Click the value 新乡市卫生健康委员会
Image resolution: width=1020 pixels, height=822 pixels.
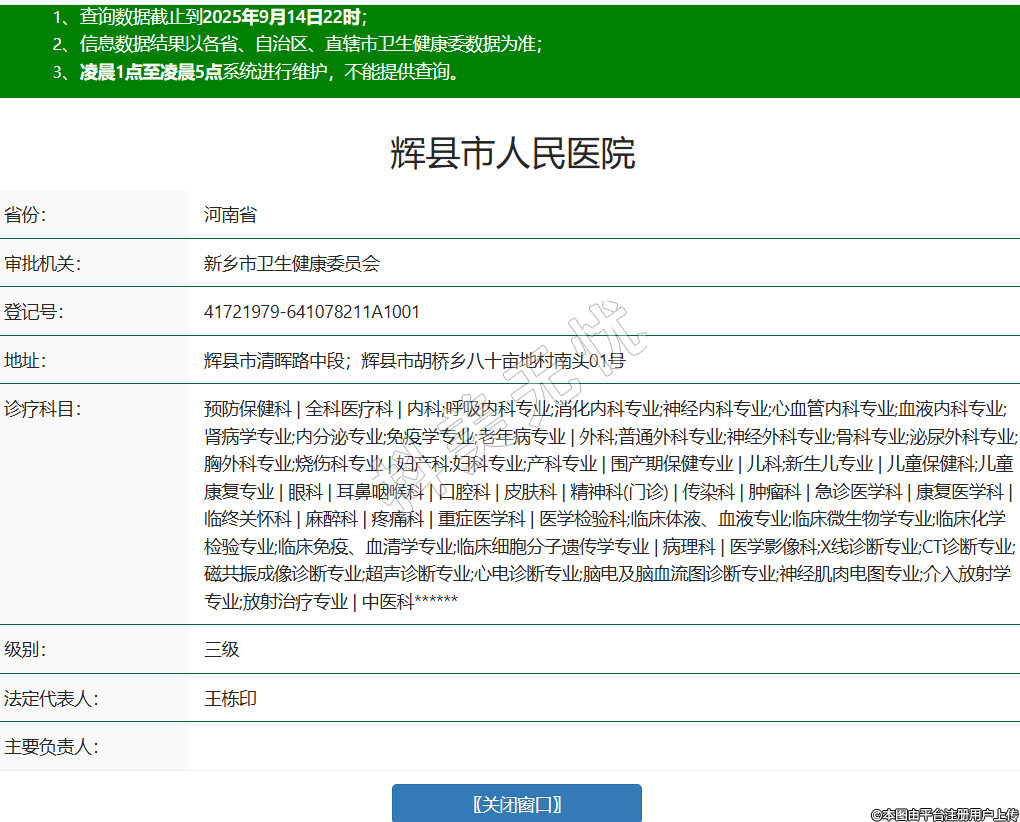291,264
